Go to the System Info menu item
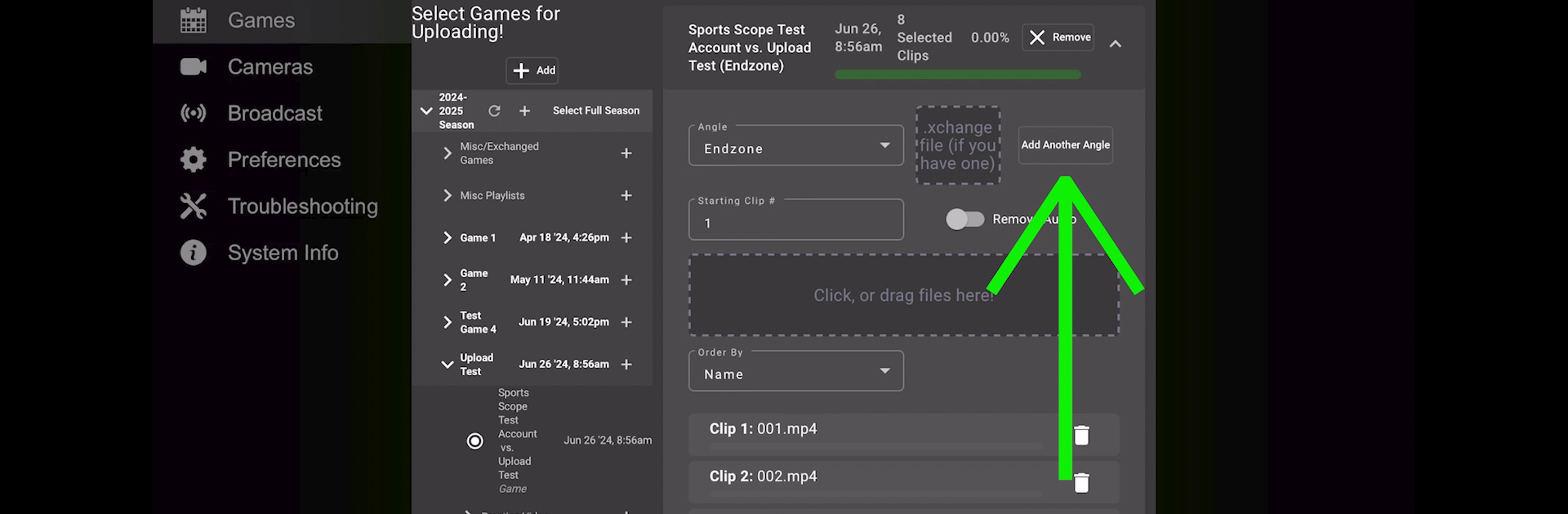 [283, 253]
